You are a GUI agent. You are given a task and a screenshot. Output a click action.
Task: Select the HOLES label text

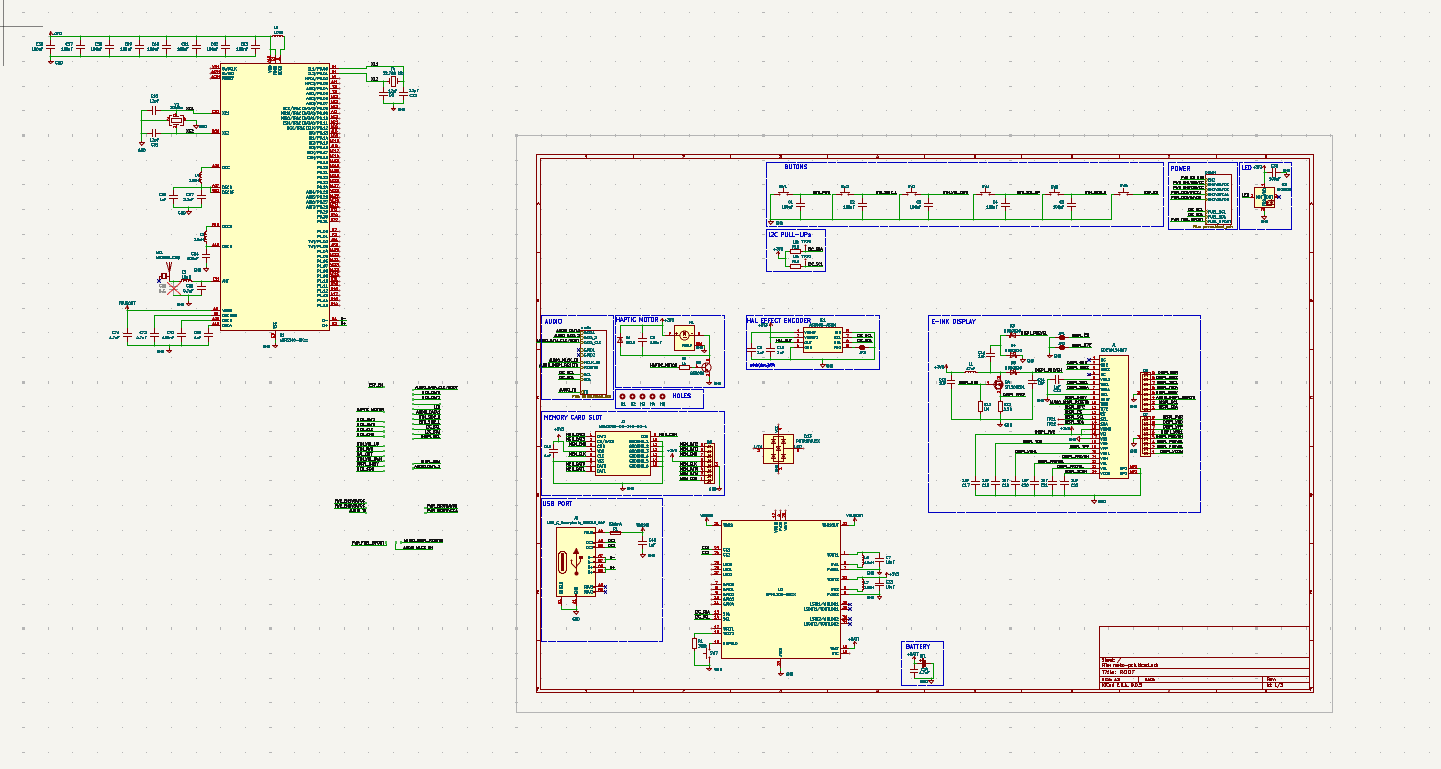click(681, 395)
